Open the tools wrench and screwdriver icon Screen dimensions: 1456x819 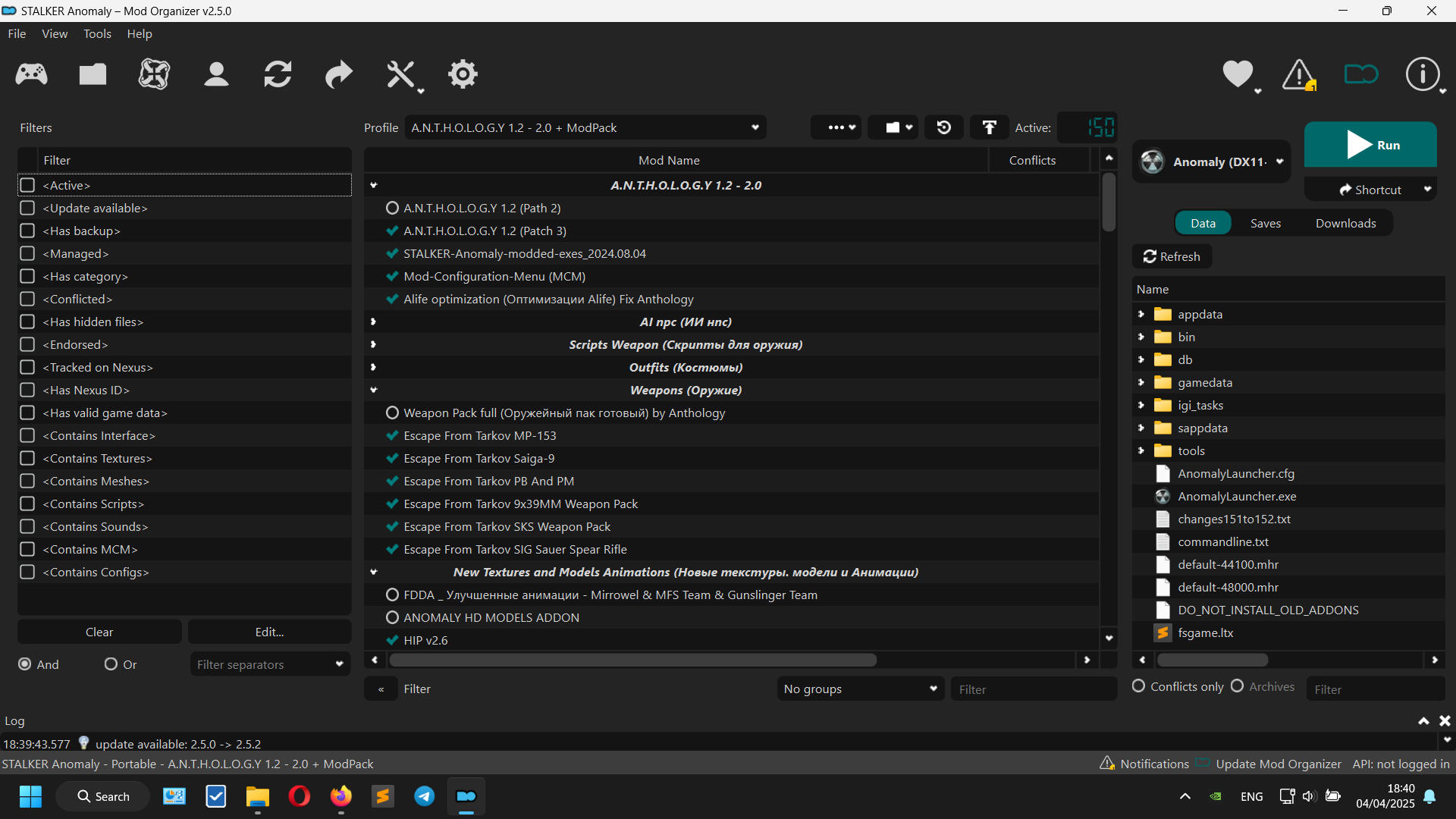coord(402,75)
